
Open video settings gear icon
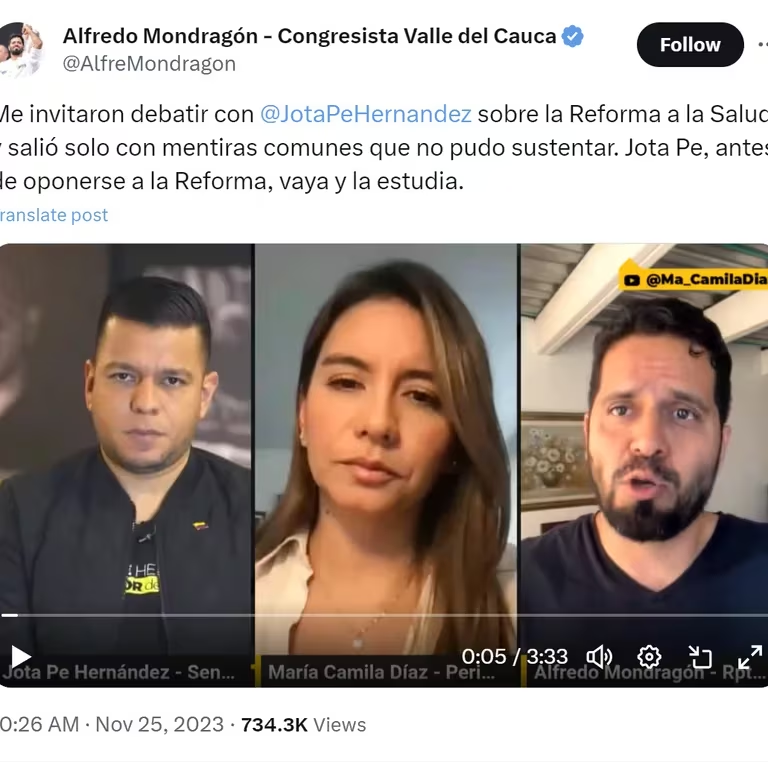[x=649, y=656]
